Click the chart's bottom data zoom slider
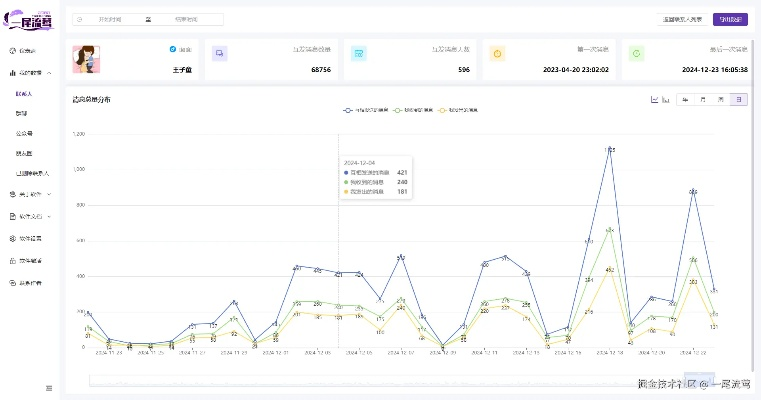This screenshot has width=761, height=400. (x=418, y=380)
